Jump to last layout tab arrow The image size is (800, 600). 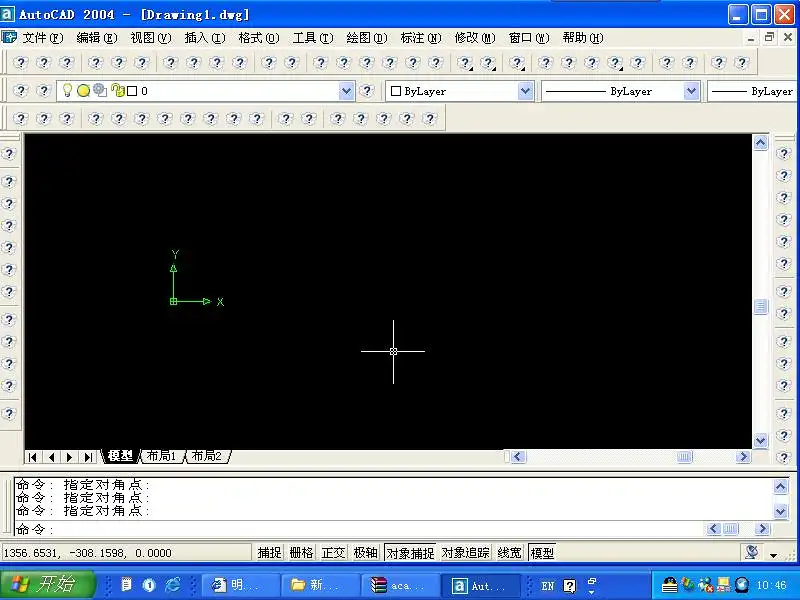click(88, 457)
